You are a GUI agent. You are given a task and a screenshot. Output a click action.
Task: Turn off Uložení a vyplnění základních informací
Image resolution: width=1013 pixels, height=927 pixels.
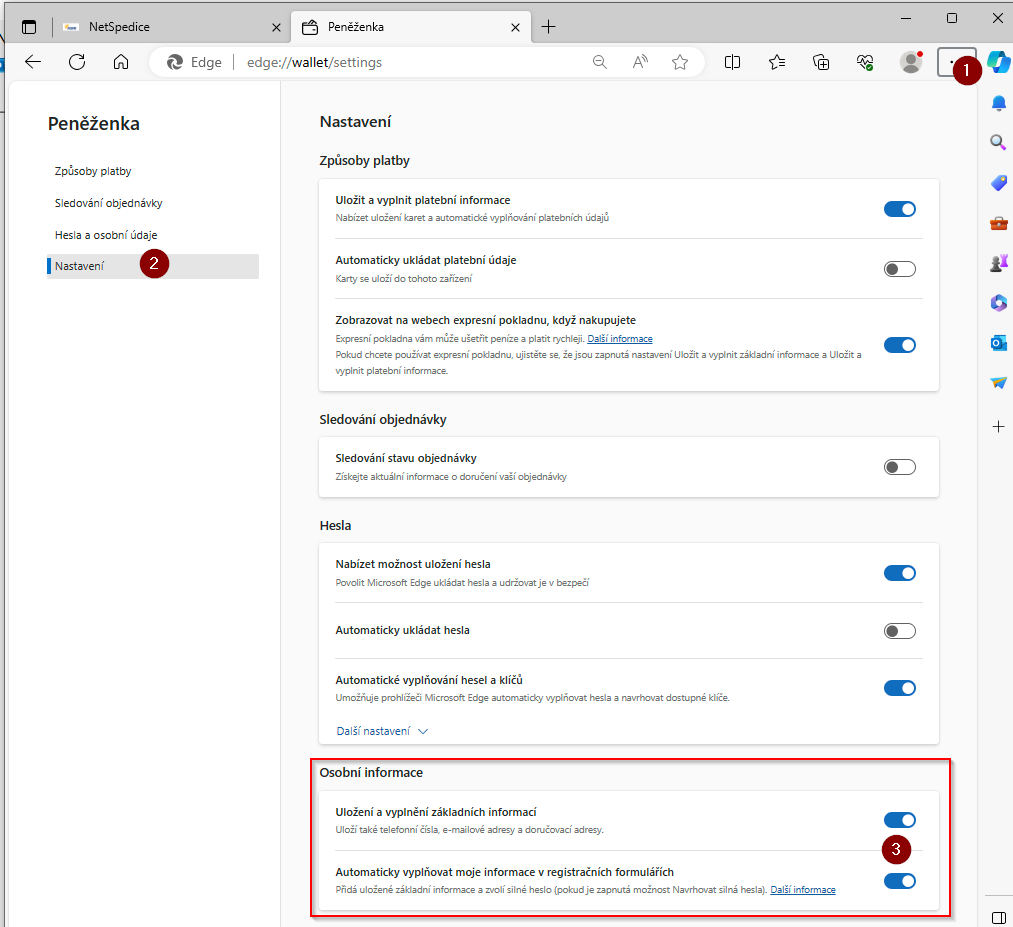(899, 820)
